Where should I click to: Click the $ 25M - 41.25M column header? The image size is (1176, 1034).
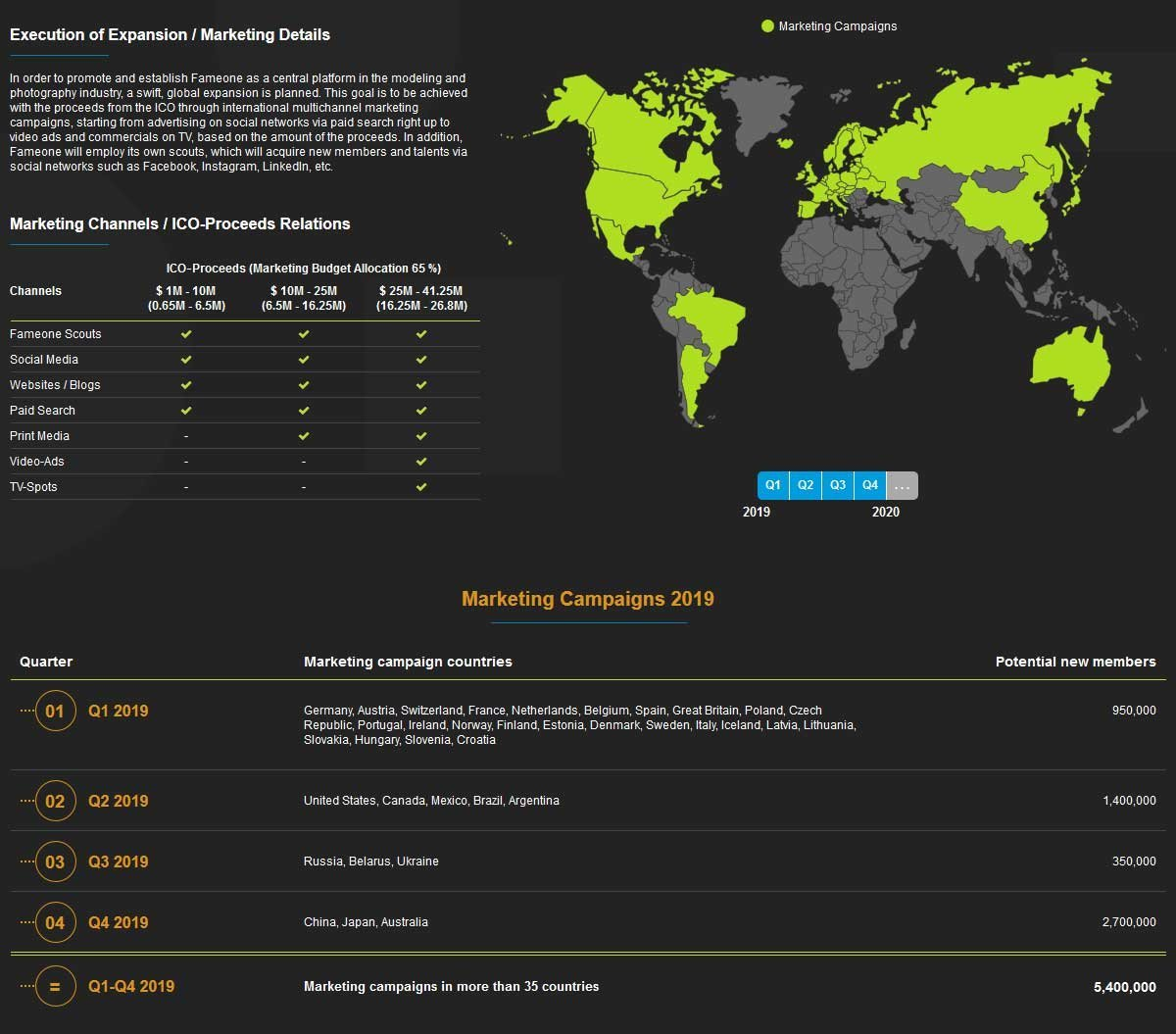pos(421,298)
